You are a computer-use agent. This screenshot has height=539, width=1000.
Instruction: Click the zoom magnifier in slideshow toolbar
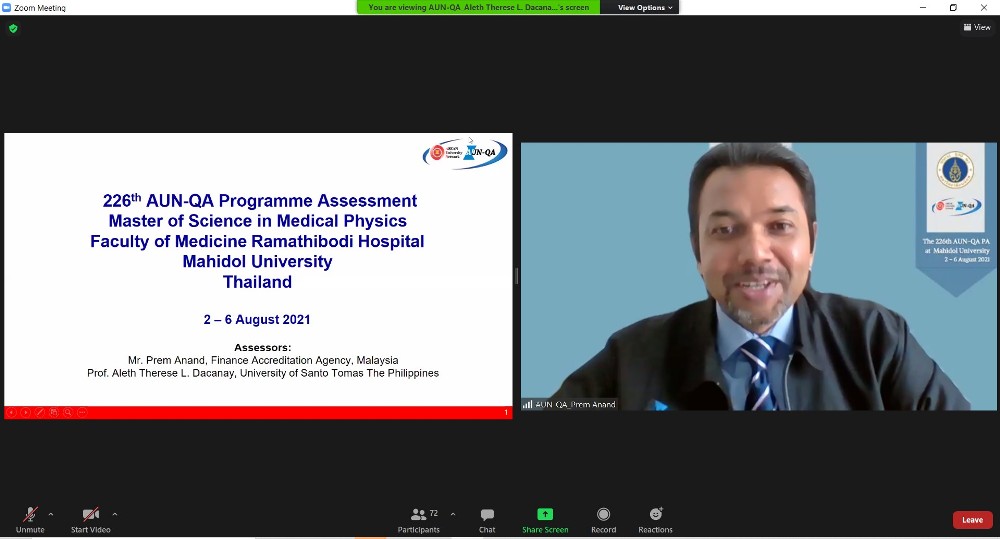click(x=68, y=412)
